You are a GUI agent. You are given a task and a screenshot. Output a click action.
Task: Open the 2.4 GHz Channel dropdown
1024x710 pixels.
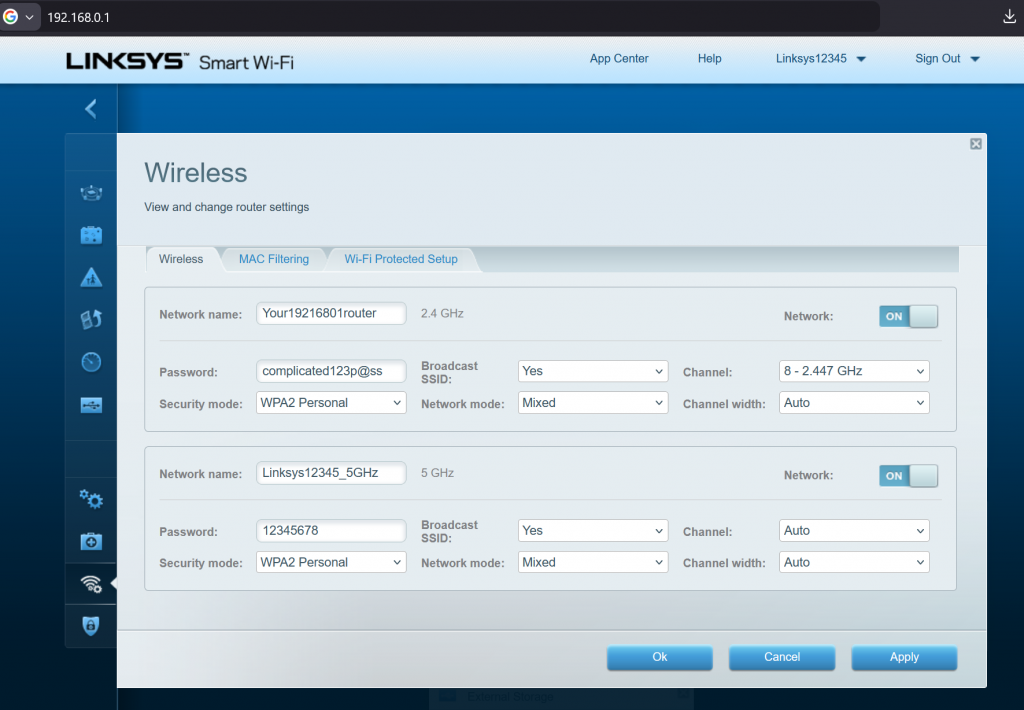[853, 371]
